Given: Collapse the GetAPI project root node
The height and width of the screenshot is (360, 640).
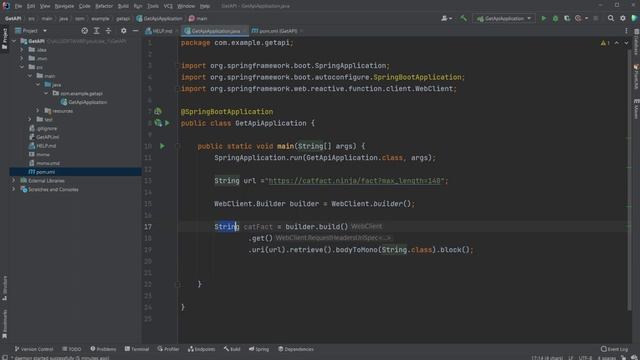Looking at the screenshot, I should click(14, 41).
